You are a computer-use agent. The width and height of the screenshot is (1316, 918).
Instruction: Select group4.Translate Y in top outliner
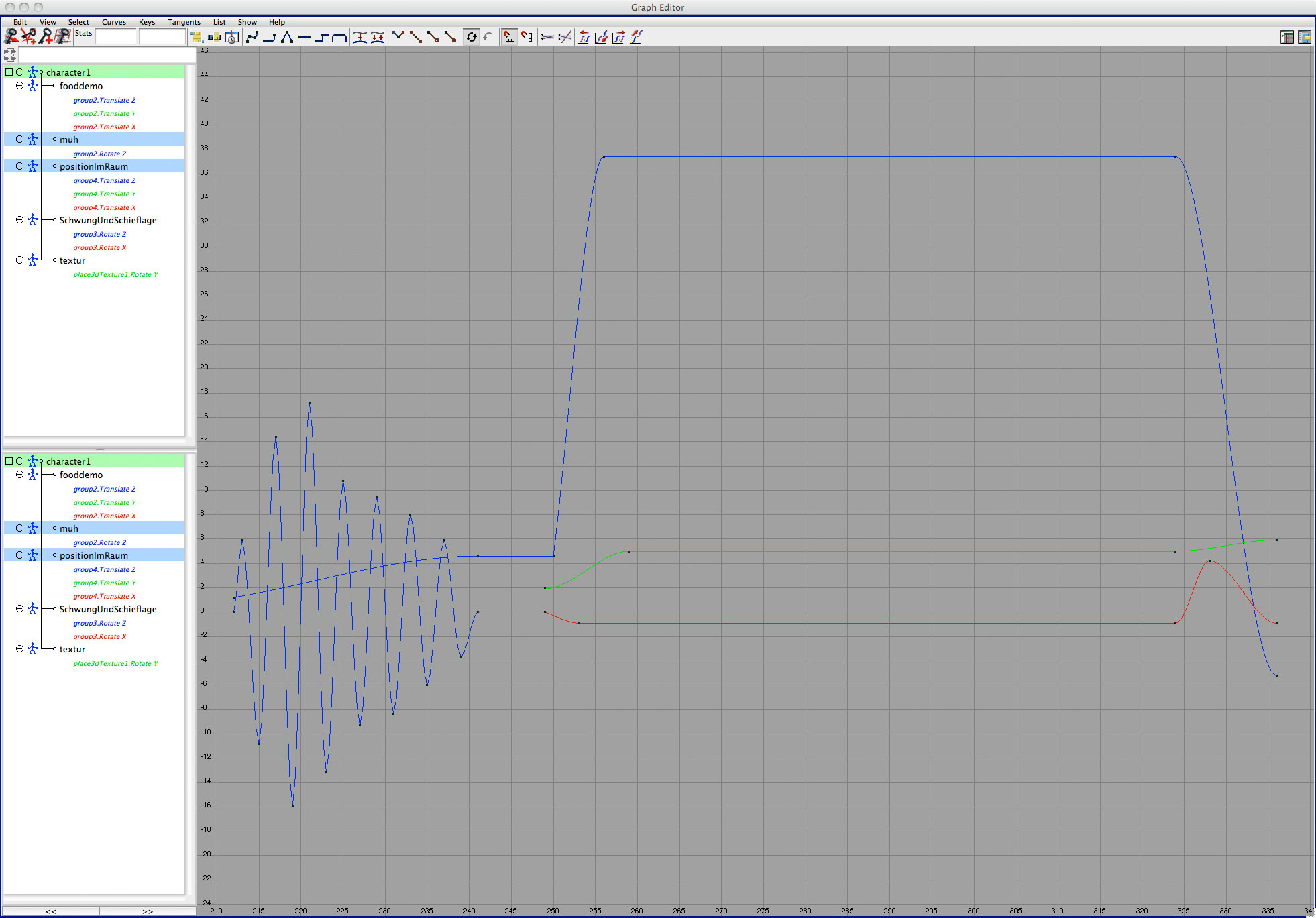tap(104, 194)
